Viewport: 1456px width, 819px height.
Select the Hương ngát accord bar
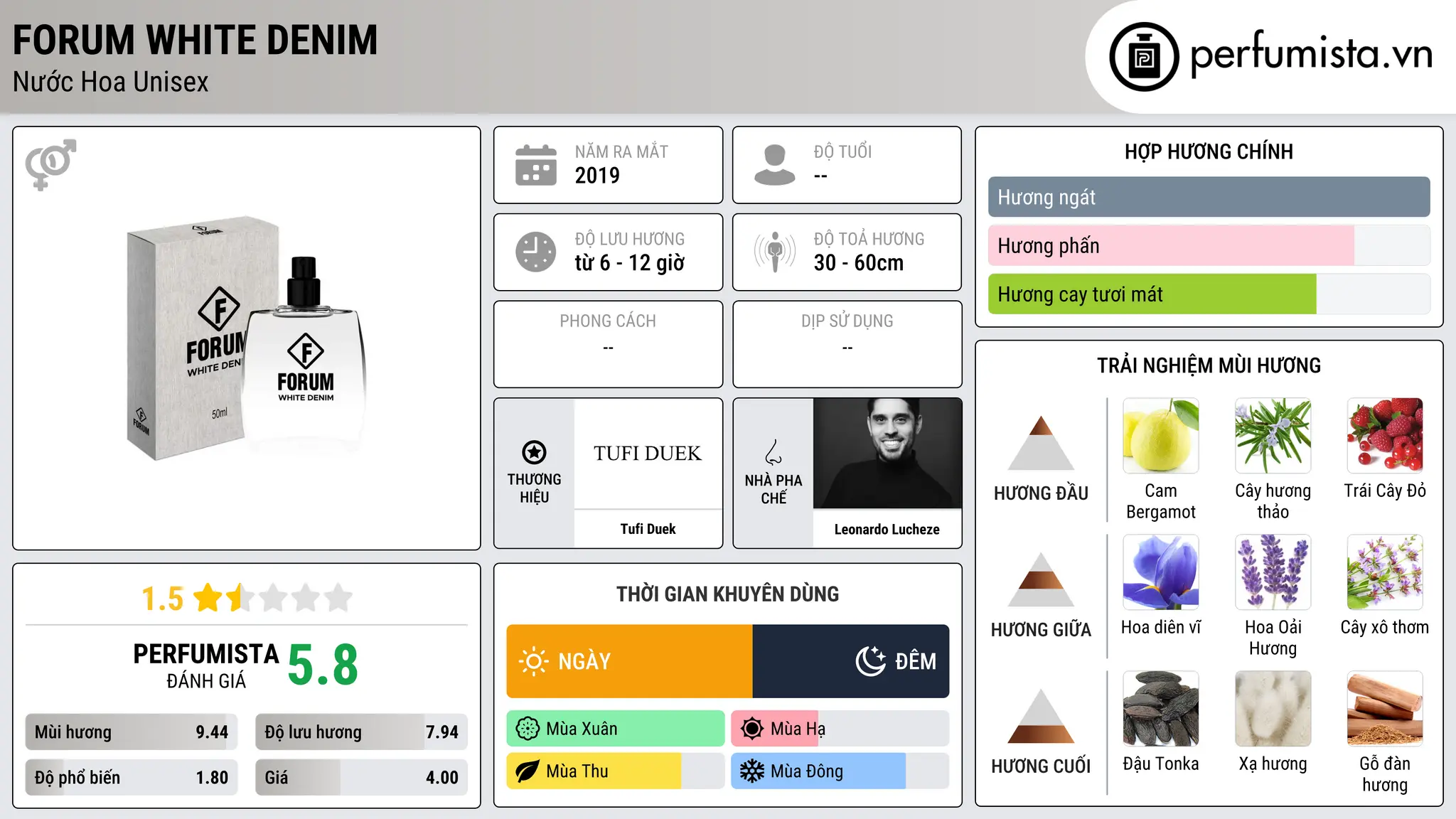click(x=1209, y=197)
